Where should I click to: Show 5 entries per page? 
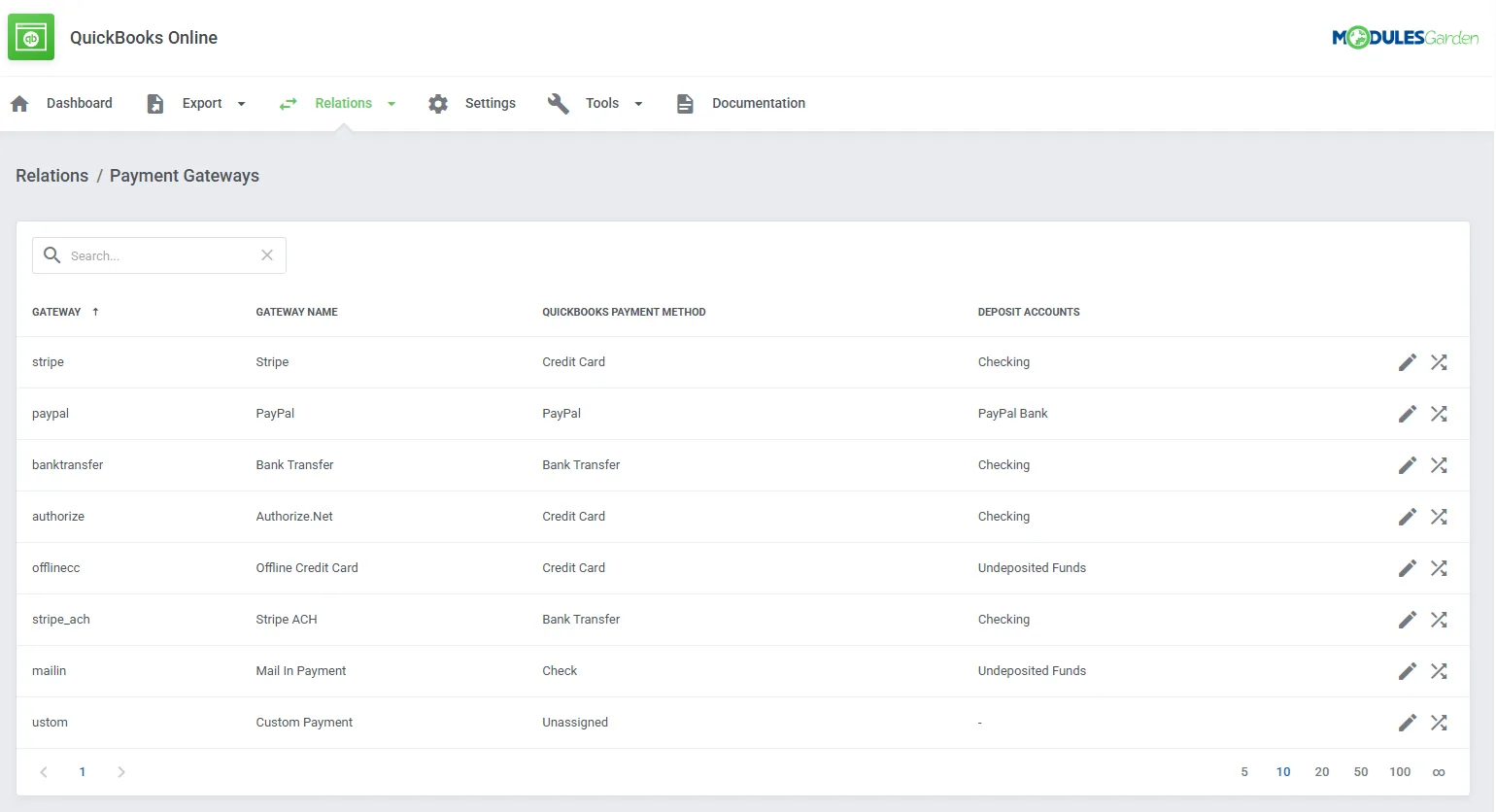tap(1244, 772)
